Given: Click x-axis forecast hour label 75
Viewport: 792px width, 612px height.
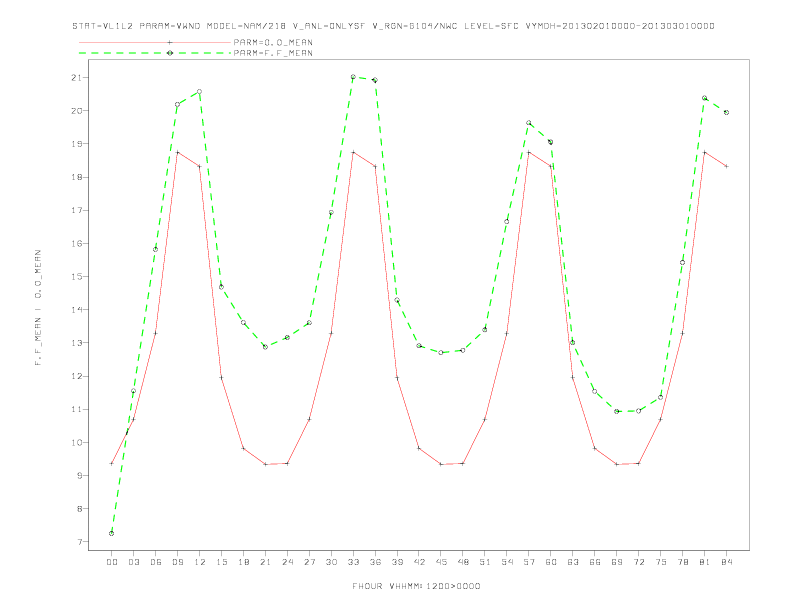Looking at the screenshot, I should (x=661, y=562).
